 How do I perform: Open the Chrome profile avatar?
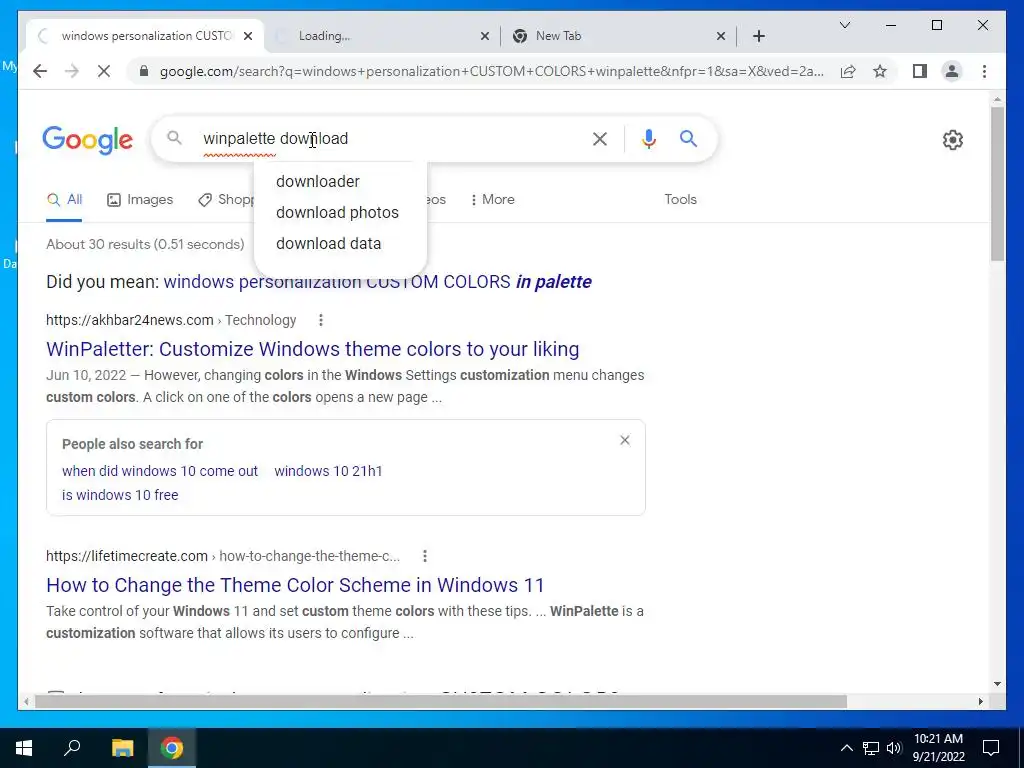coord(952,71)
